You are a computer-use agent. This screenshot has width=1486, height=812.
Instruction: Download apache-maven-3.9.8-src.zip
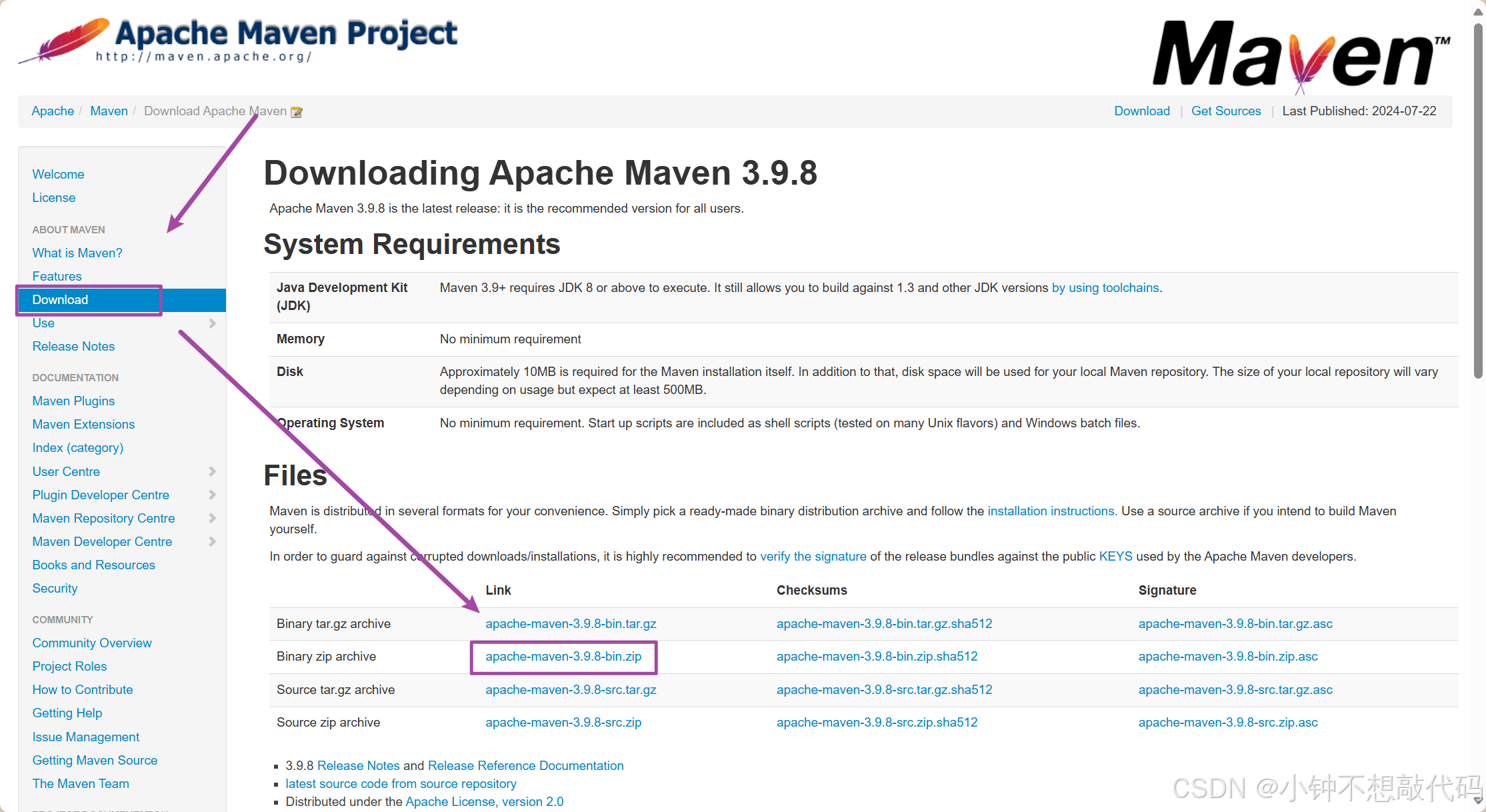click(563, 723)
